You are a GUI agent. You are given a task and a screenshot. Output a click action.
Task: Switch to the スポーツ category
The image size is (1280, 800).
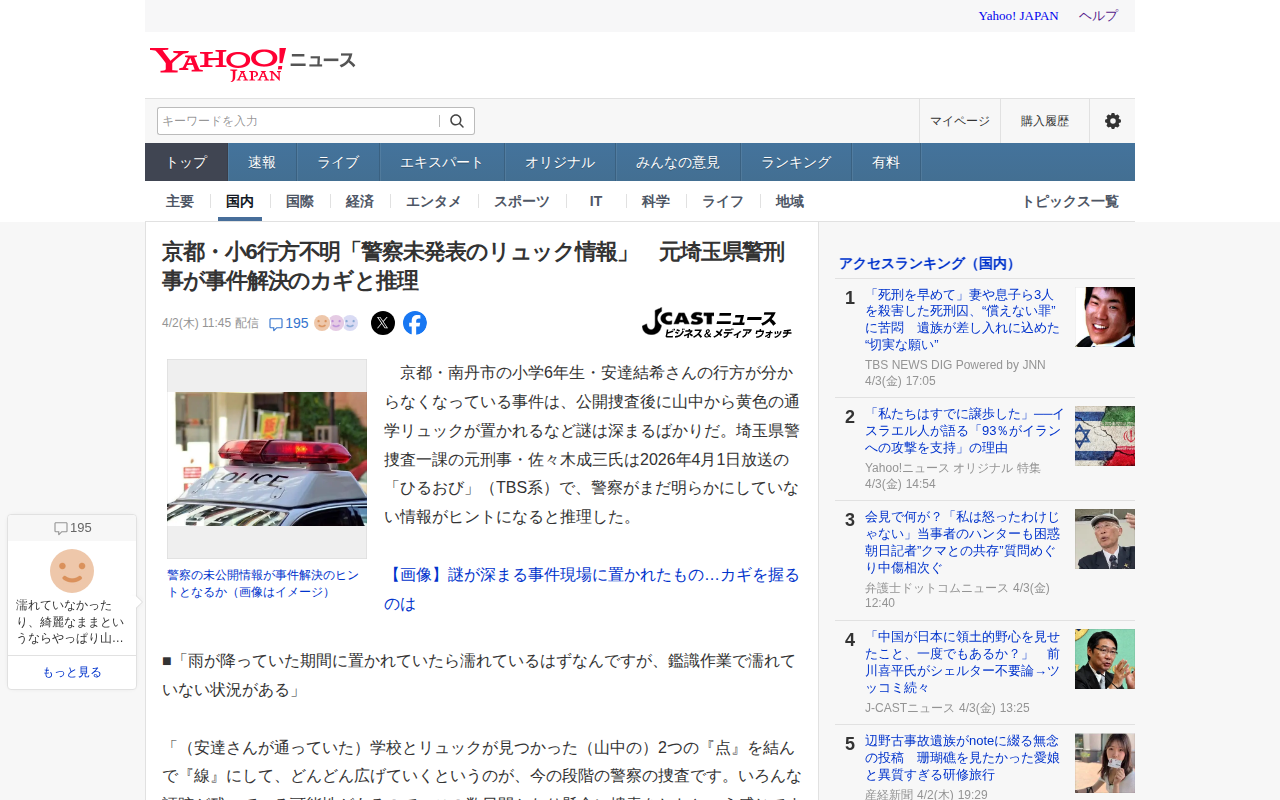click(x=522, y=201)
